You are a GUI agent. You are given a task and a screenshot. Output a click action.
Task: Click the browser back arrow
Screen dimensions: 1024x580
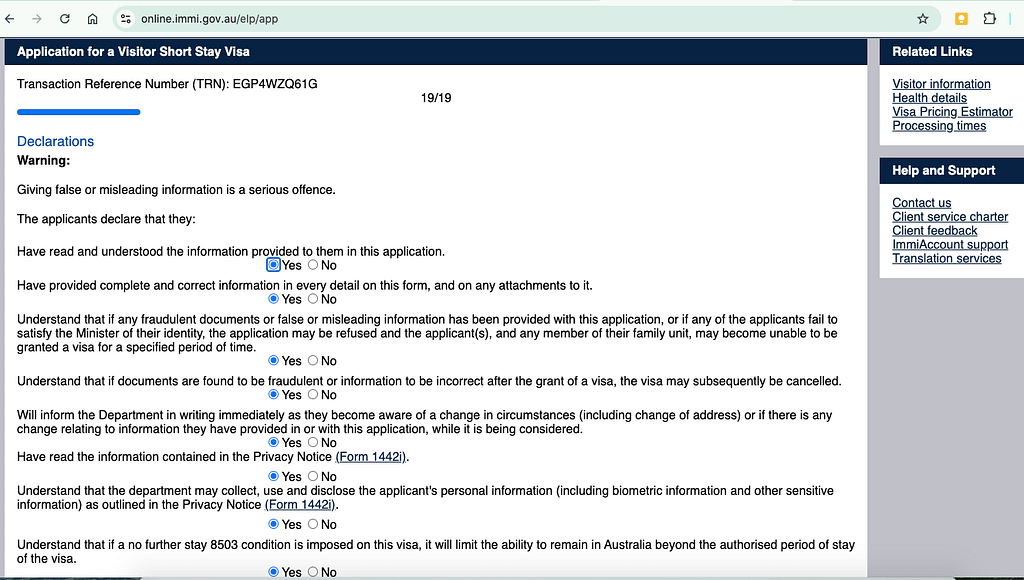click(9, 19)
